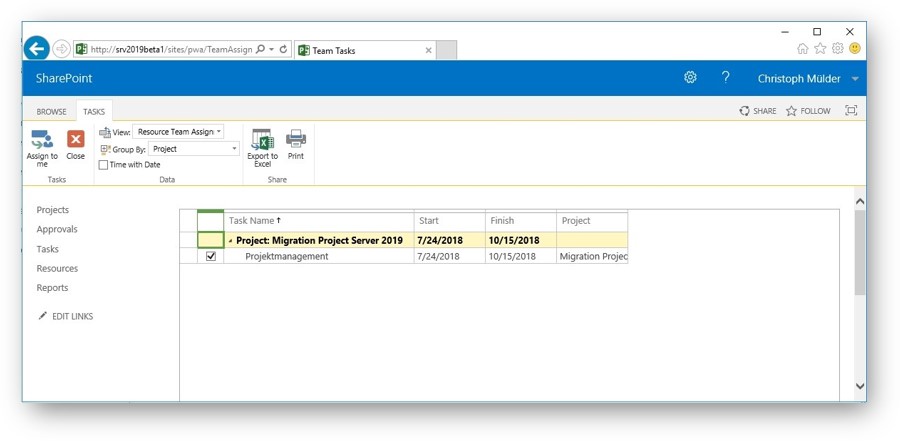Close the Team Tasks browser tab
This screenshot has height=441, width=900.
(428, 51)
